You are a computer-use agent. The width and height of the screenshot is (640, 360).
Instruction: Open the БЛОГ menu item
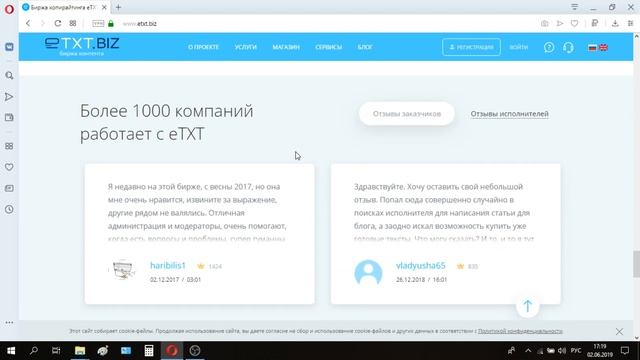(365, 47)
